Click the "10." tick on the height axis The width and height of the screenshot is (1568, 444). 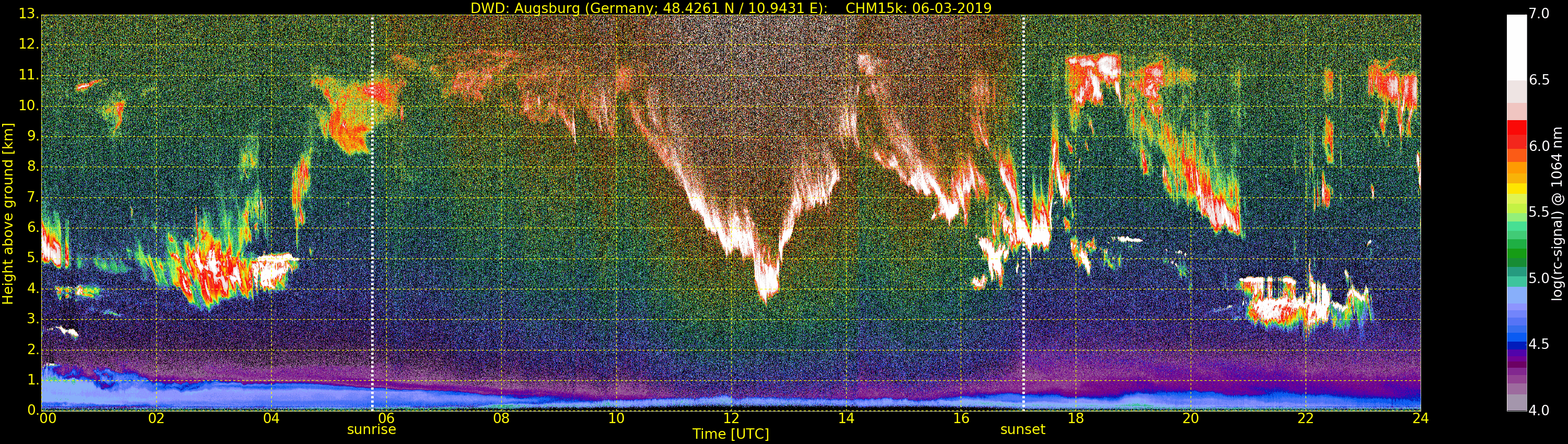click(x=29, y=105)
